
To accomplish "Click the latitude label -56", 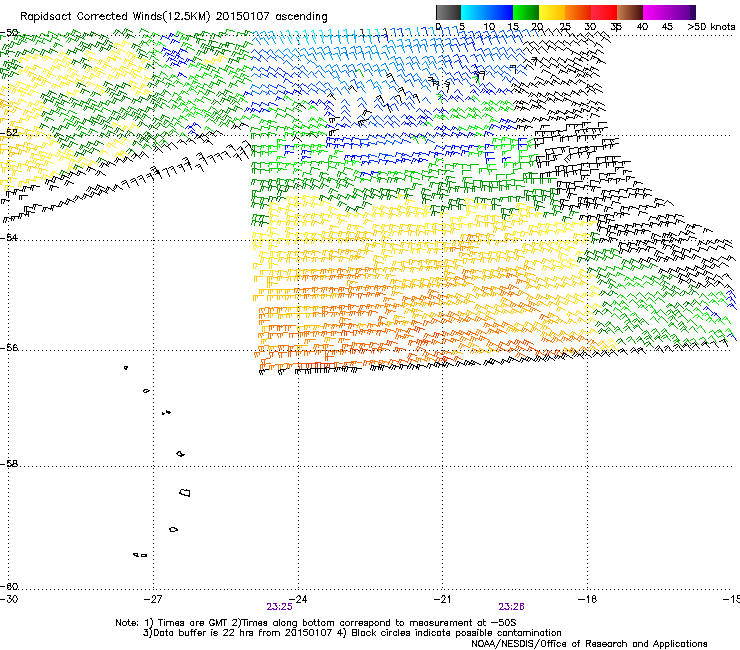I will 9,347.
